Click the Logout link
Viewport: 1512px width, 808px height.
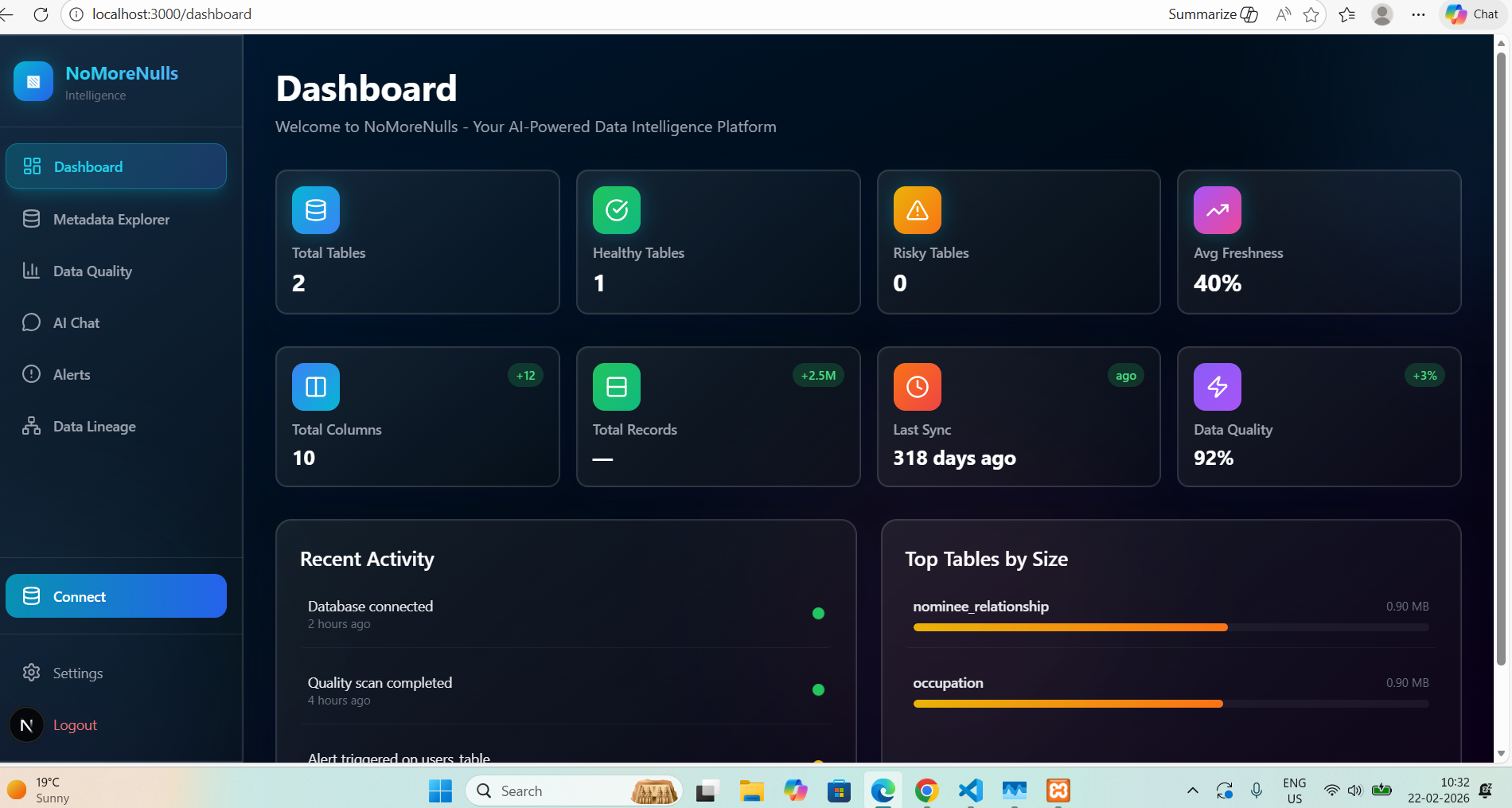(x=75, y=725)
